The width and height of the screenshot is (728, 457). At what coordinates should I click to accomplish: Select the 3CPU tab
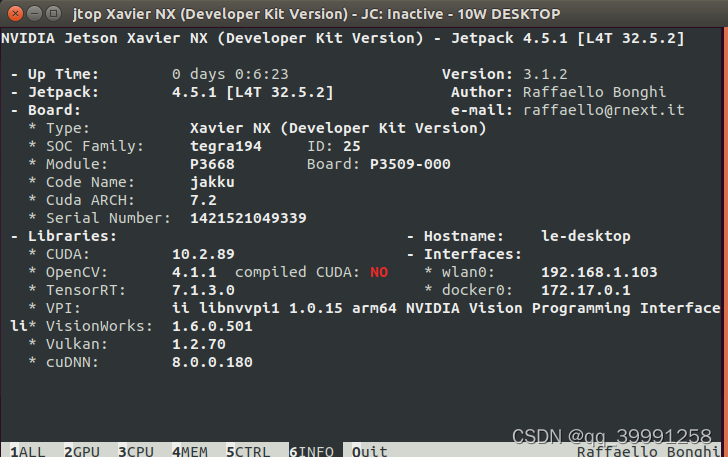click(x=136, y=451)
